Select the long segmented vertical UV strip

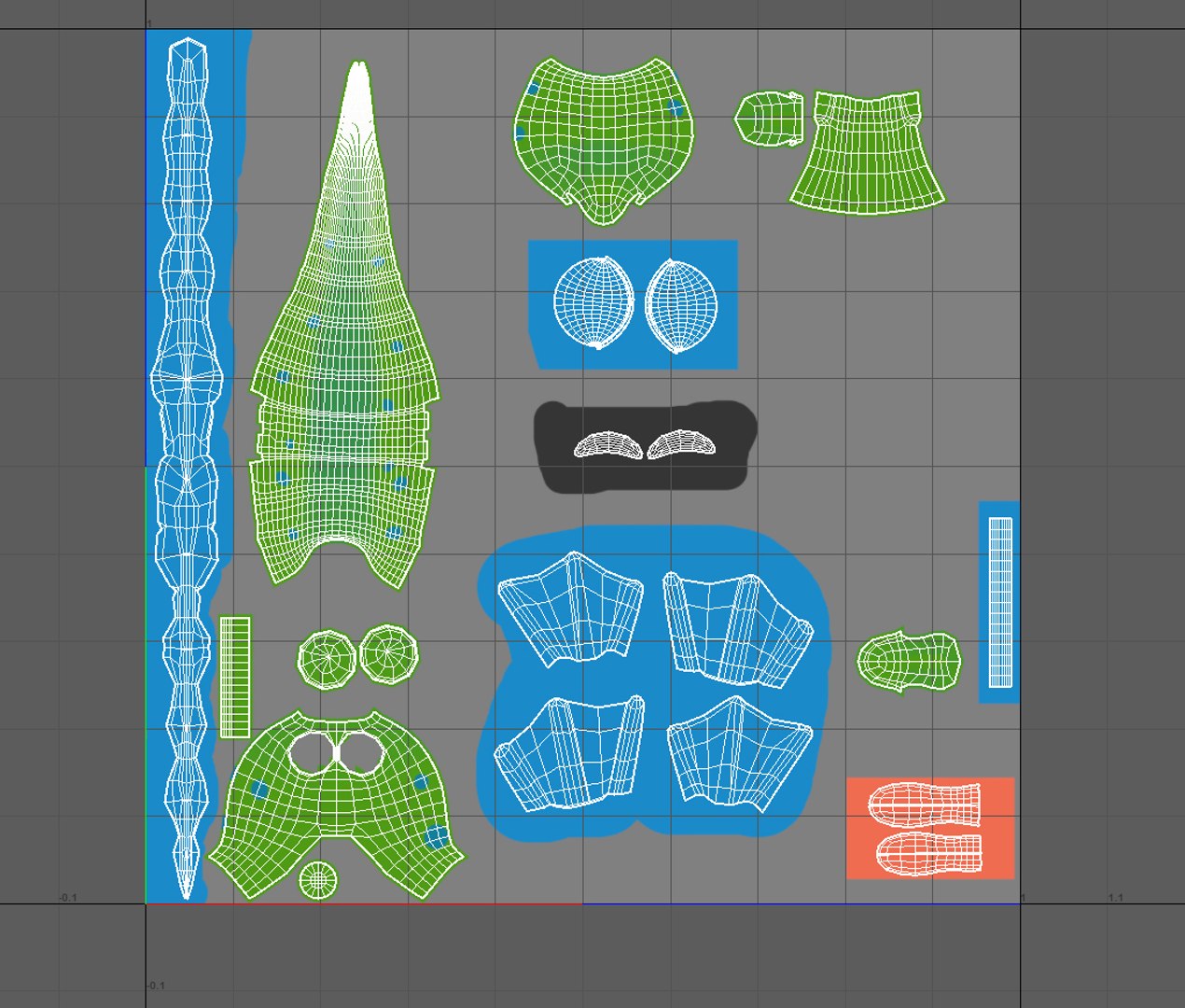188,469
